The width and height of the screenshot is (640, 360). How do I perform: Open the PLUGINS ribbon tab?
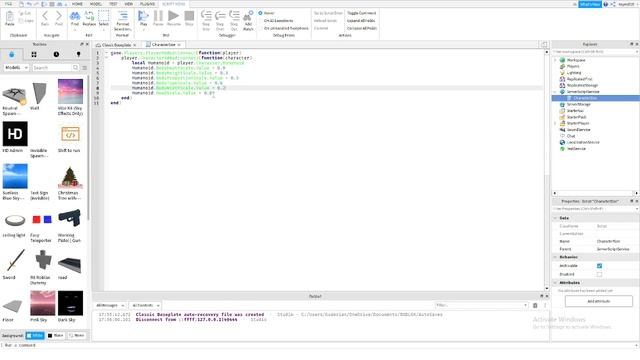[x=147, y=4]
